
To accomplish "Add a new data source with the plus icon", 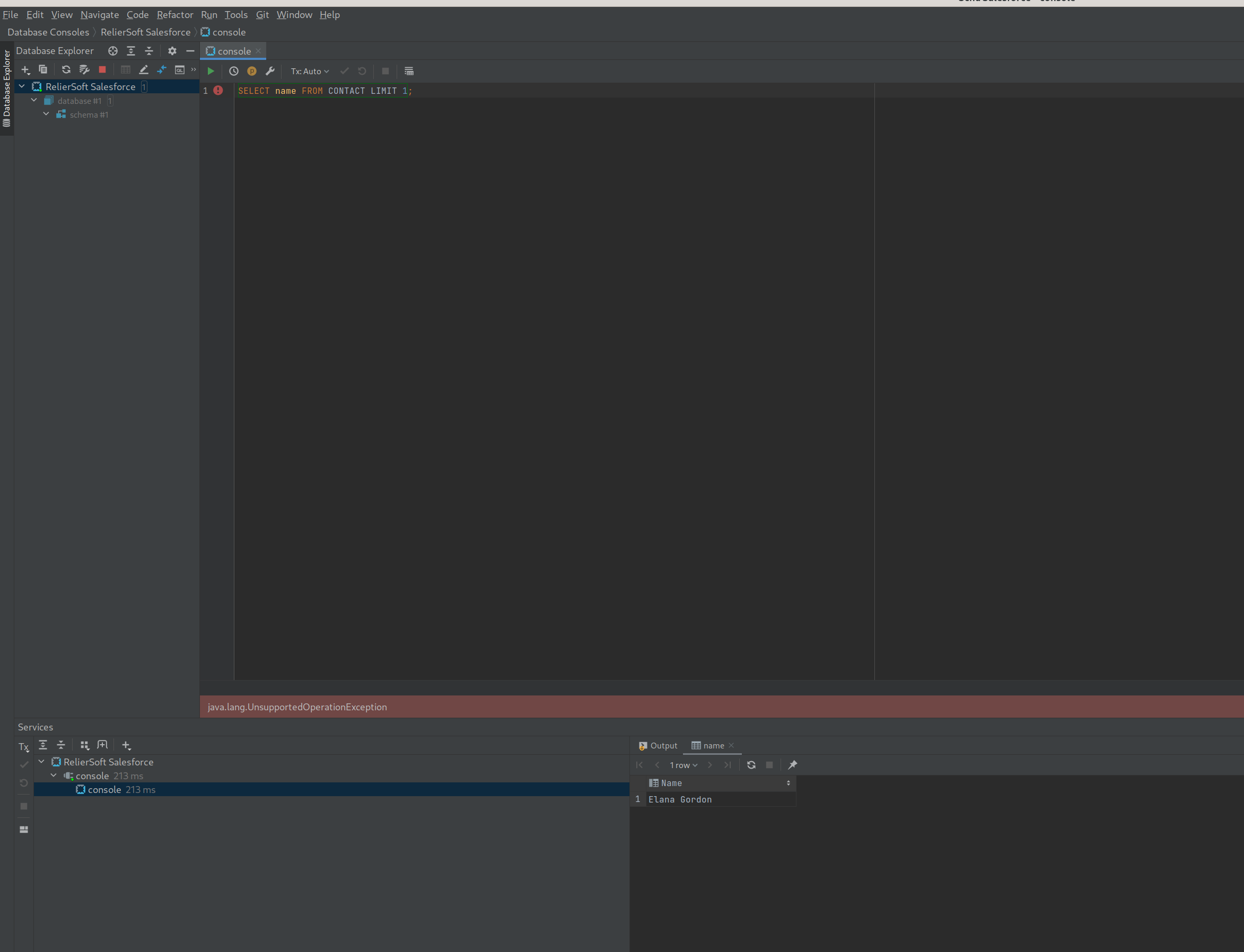I will (x=25, y=69).
